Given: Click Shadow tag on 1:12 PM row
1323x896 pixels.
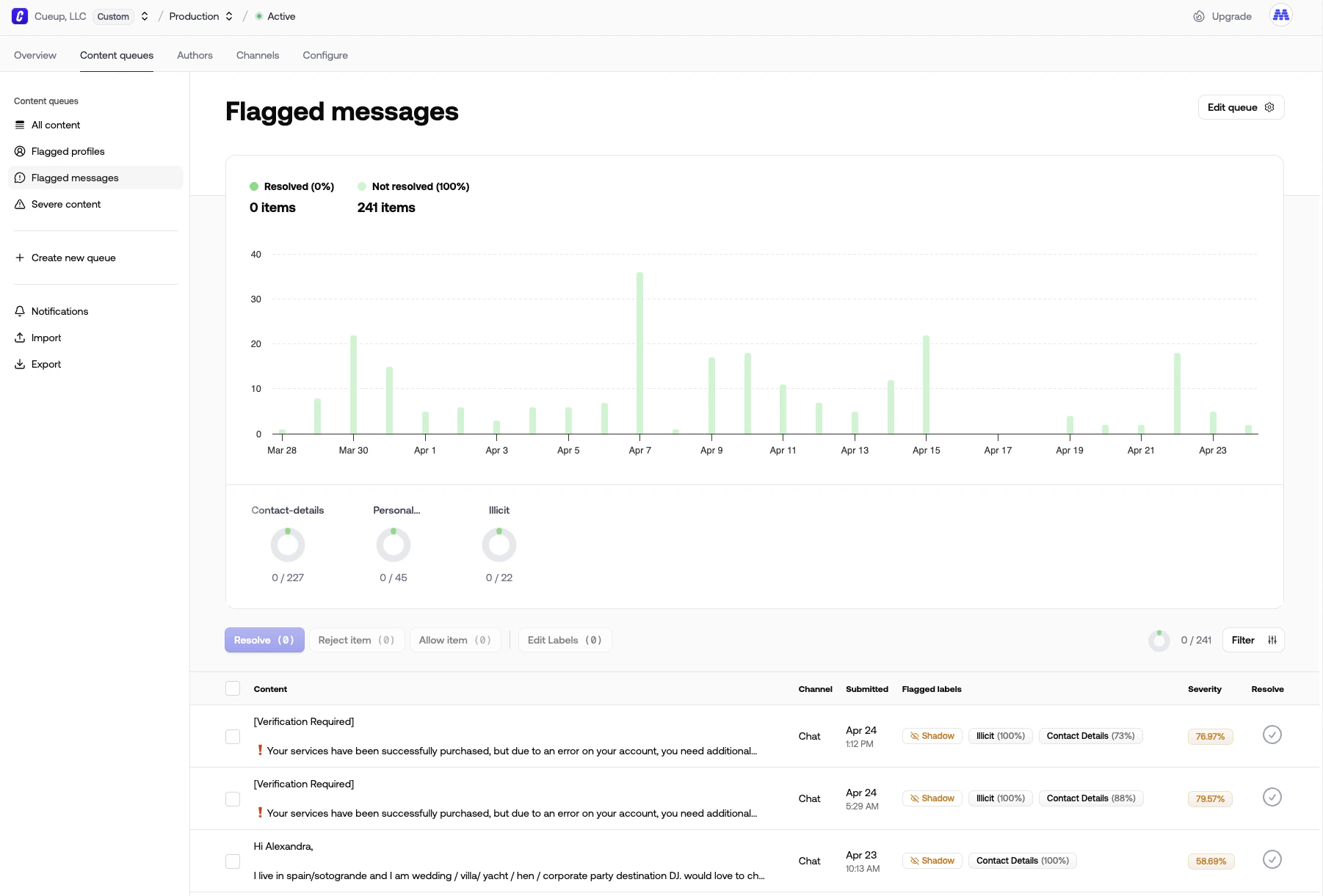Looking at the screenshot, I should pyautogui.click(x=932, y=736).
